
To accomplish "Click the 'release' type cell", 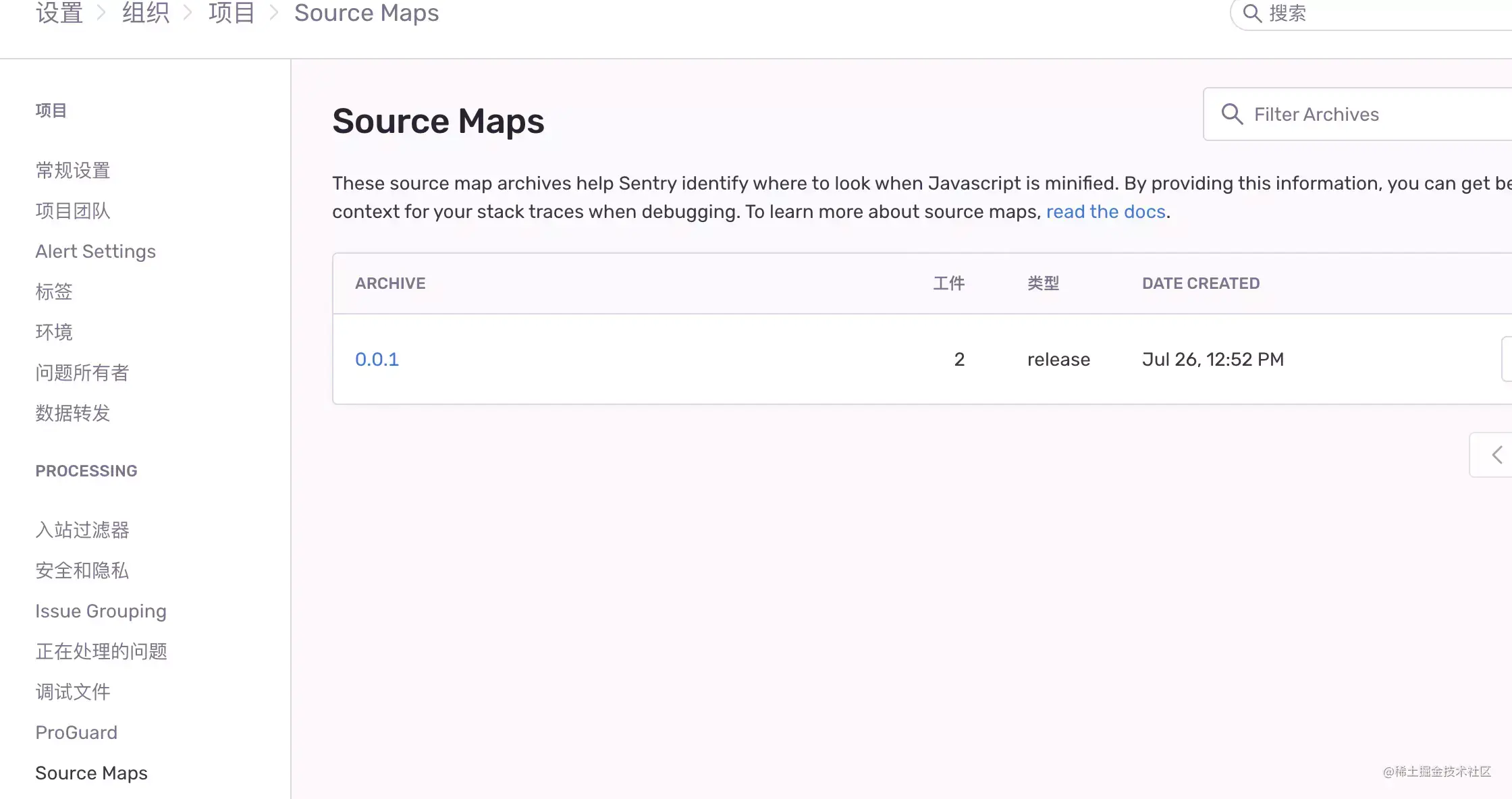I will (1058, 359).
